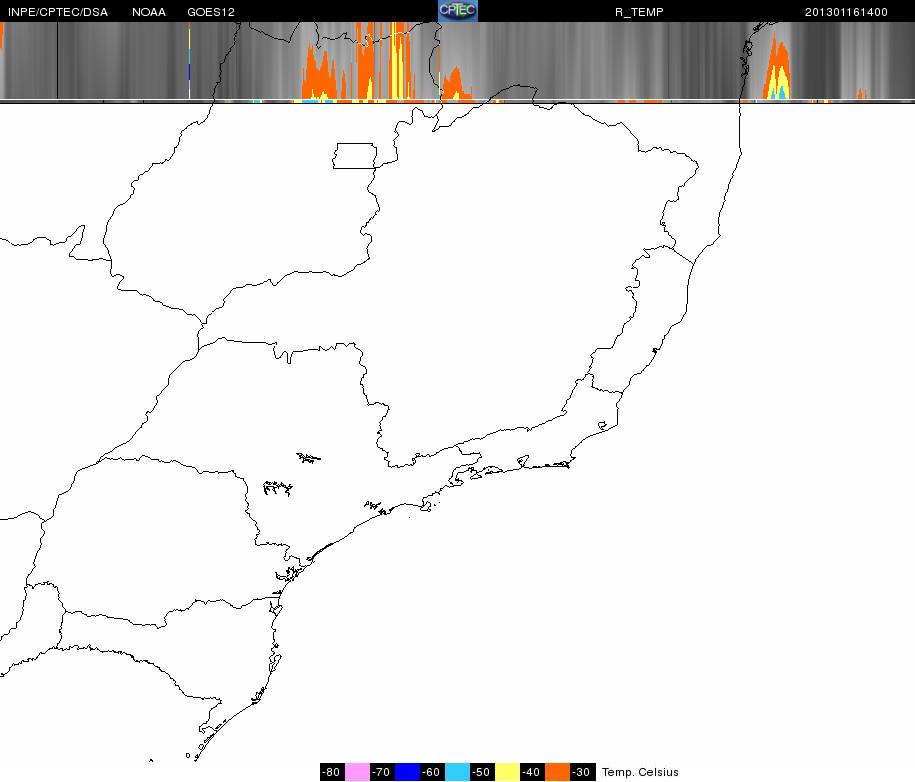
Task: Click the -50 legend value label
Action: pos(482,772)
